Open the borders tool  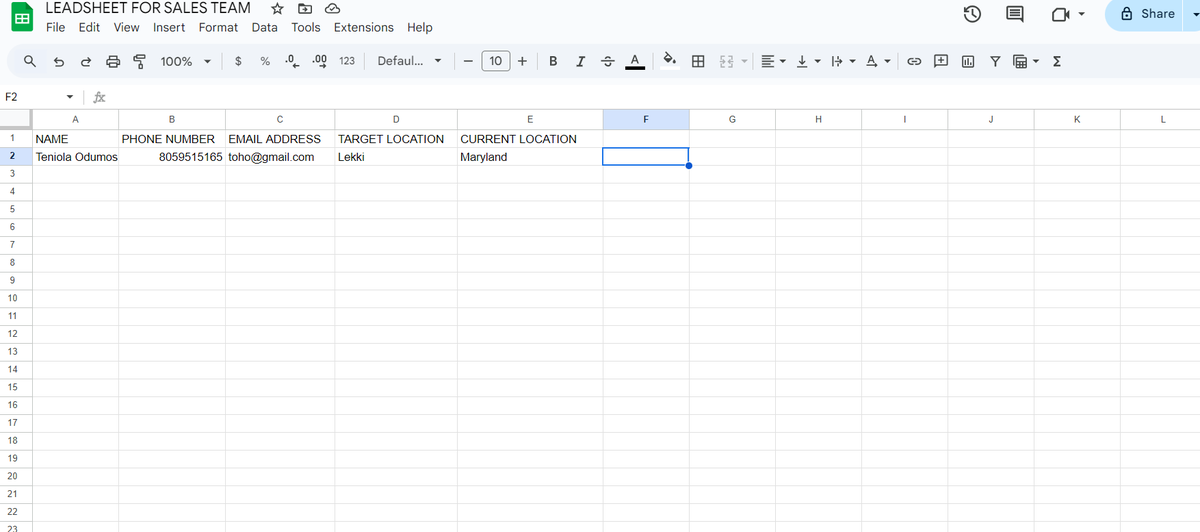(699, 61)
